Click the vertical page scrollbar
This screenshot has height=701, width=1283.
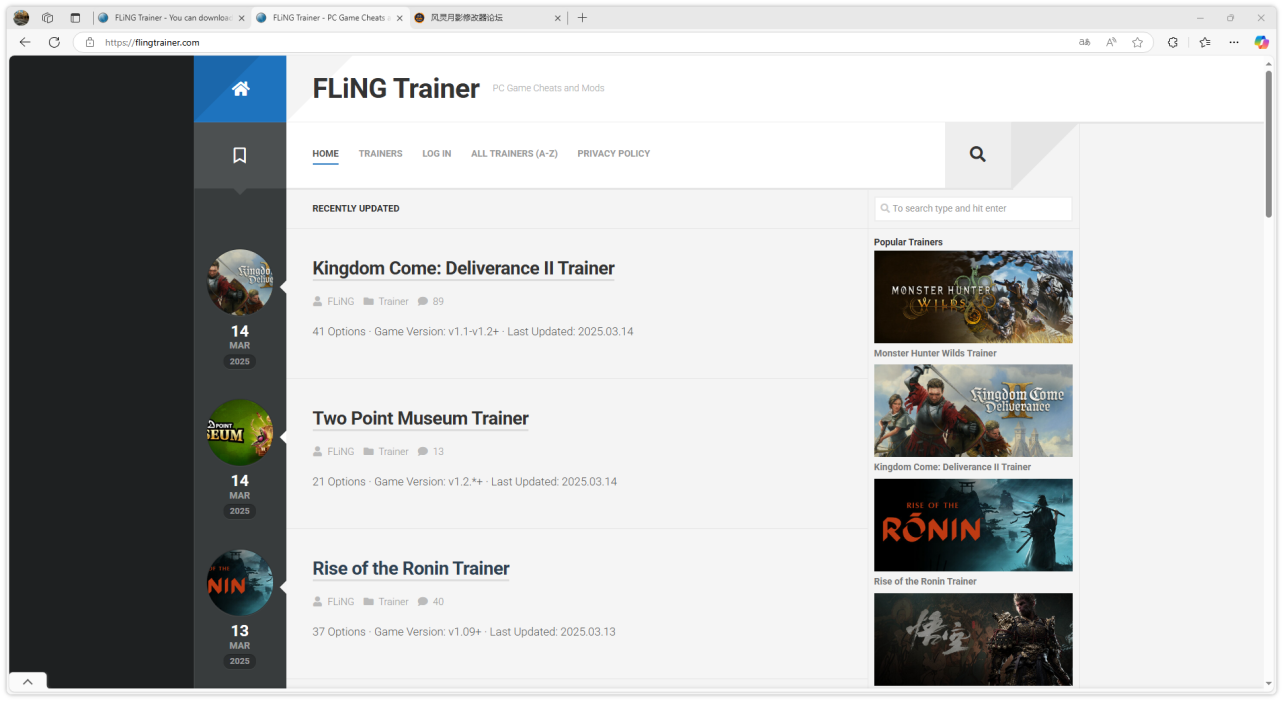click(1268, 145)
